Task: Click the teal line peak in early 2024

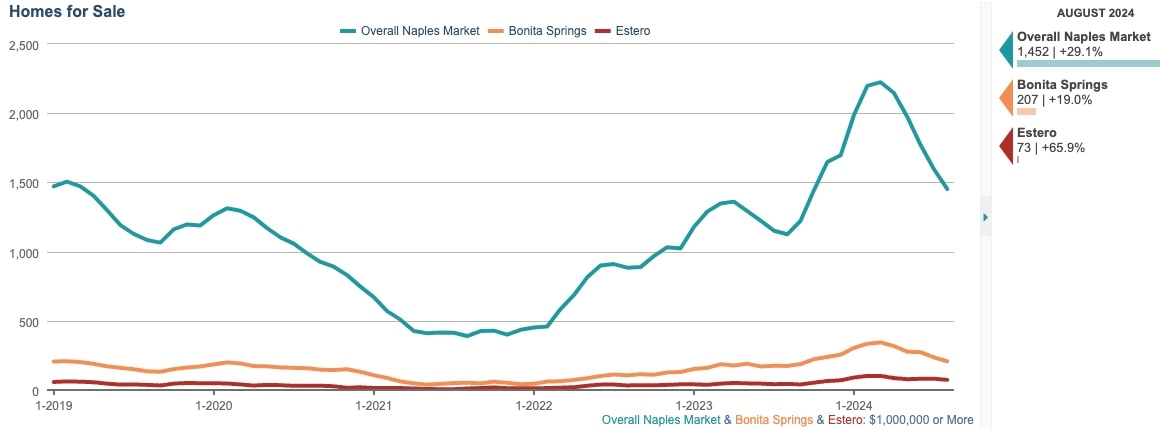Action: click(880, 82)
